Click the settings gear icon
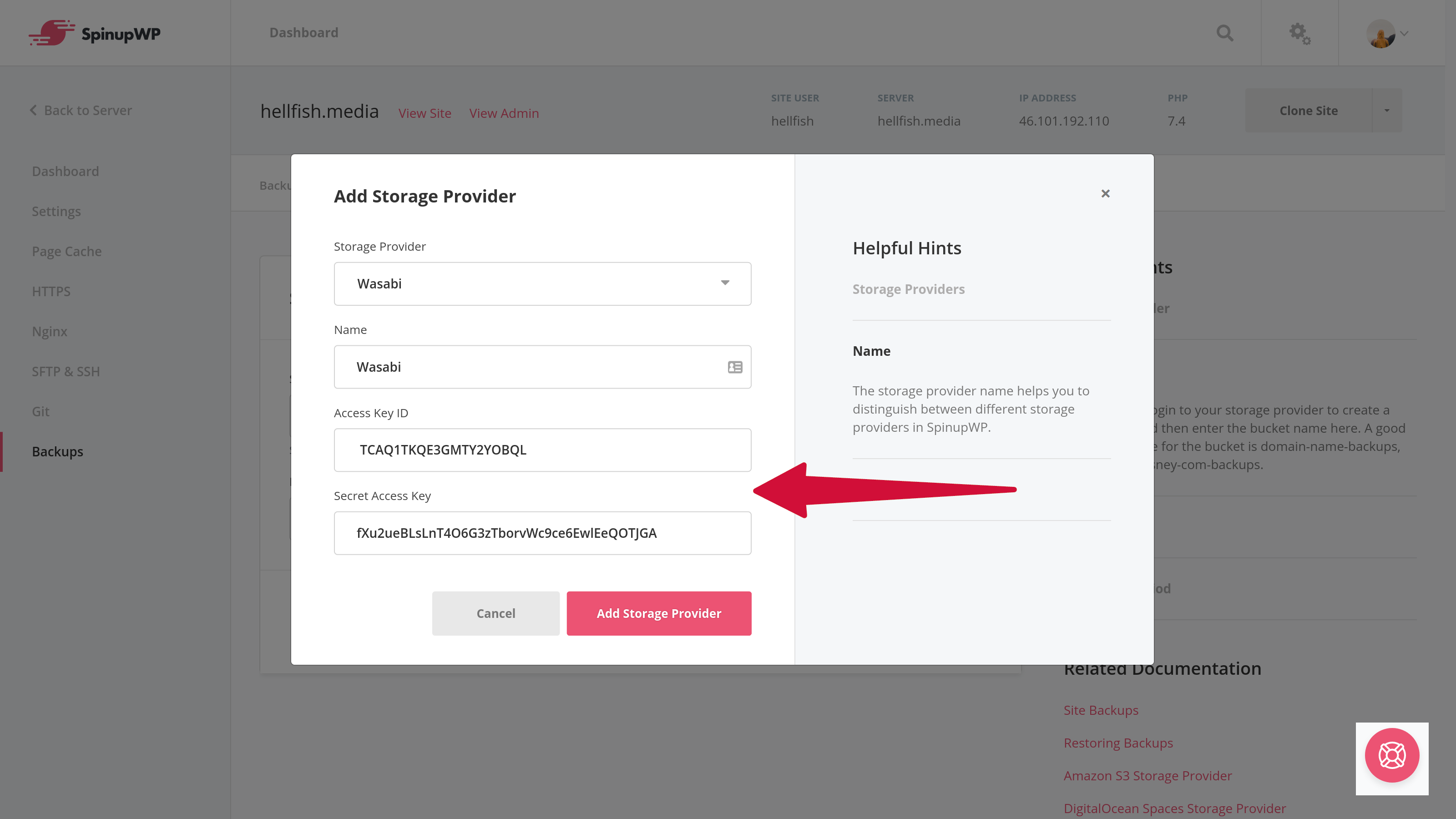 pyautogui.click(x=1300, y=32)
